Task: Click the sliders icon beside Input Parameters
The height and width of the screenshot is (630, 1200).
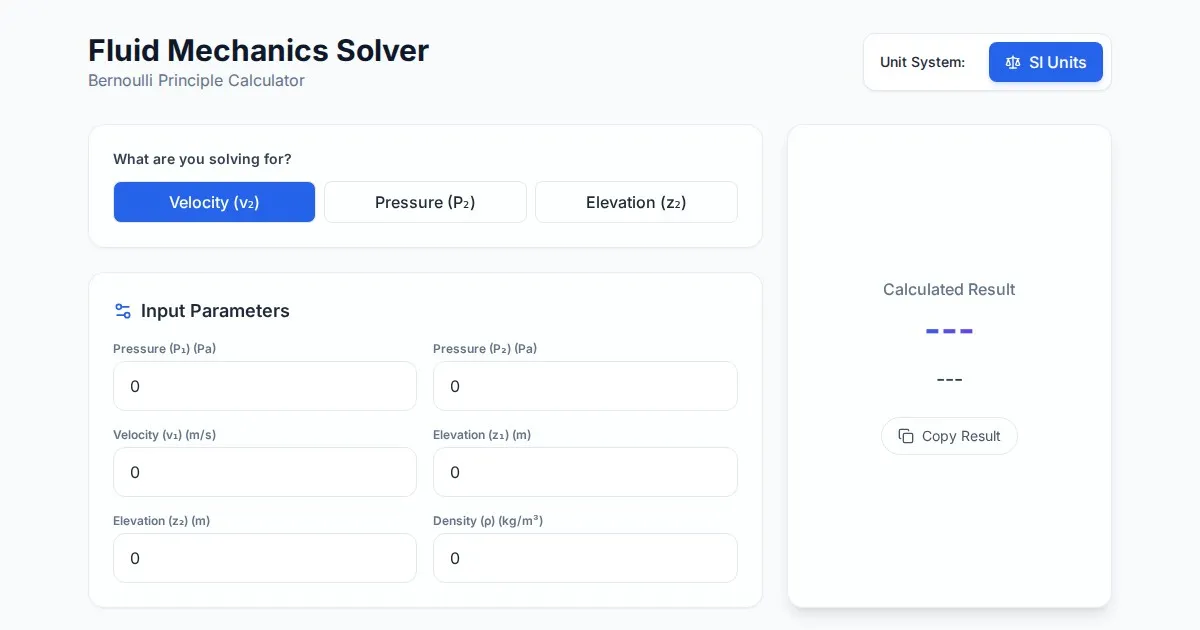Action: pyautogui.click(x=123, y=311)
